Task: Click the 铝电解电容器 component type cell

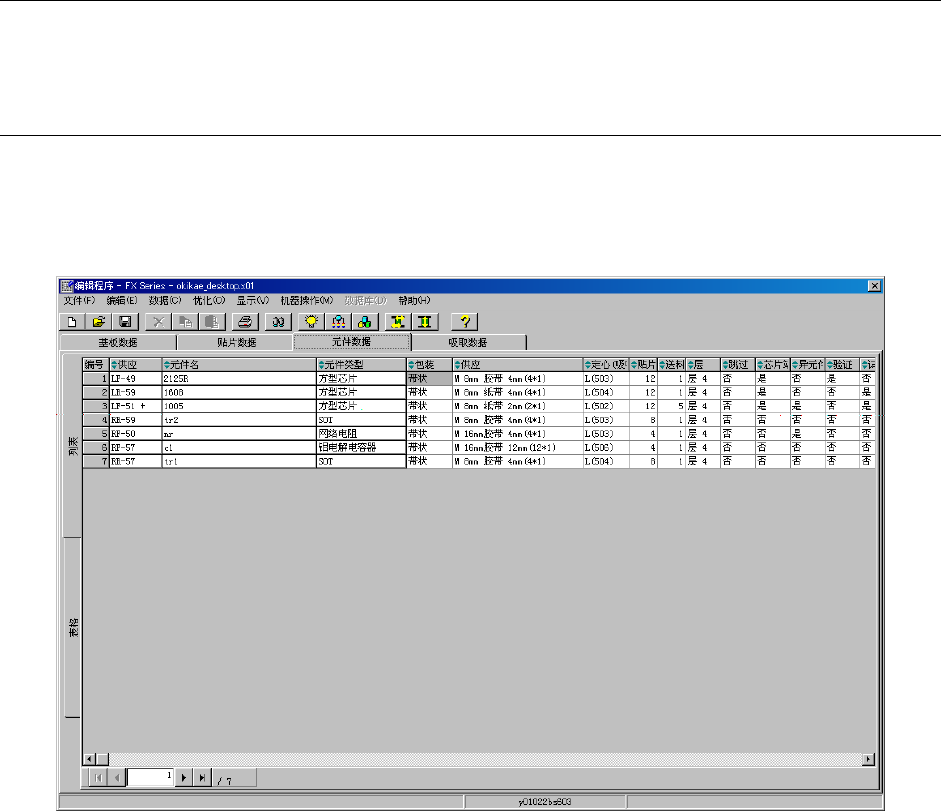Action: pos(361,448)
